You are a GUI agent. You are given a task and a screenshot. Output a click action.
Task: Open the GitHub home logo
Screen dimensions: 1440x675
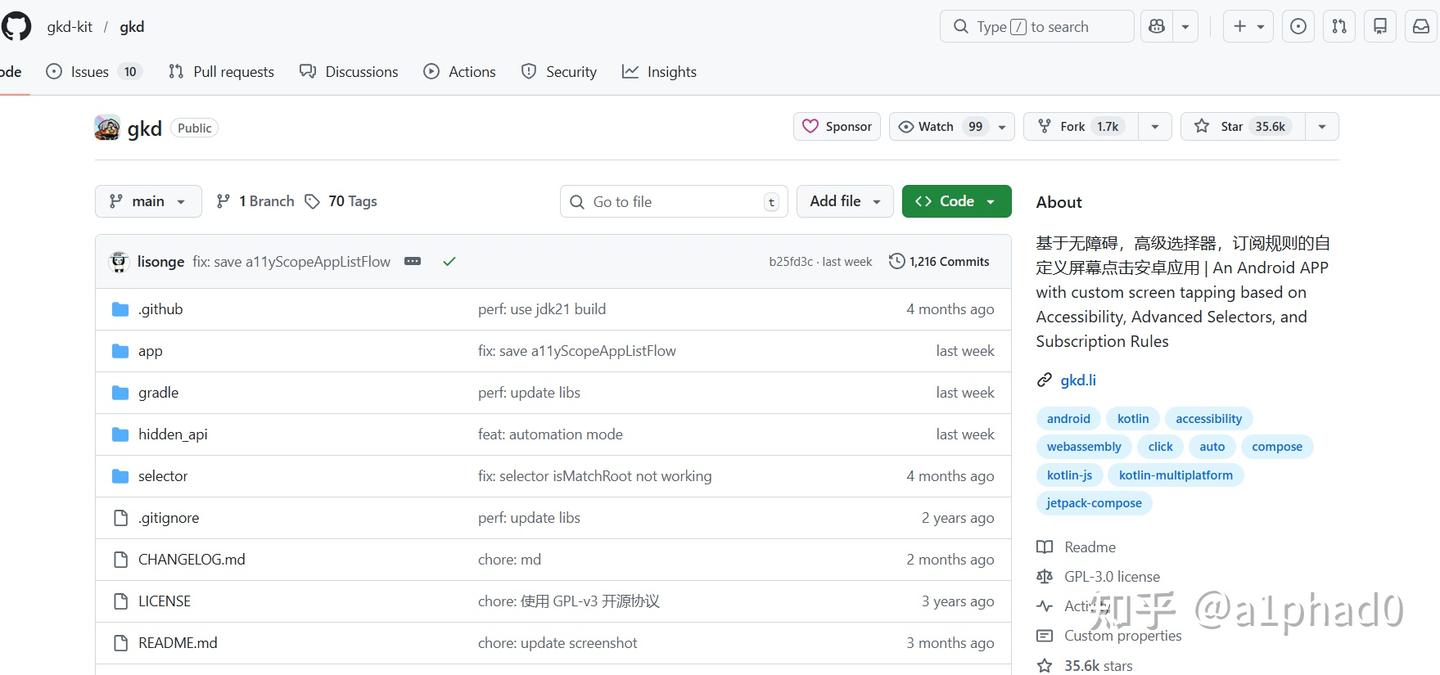click(16, 27)
